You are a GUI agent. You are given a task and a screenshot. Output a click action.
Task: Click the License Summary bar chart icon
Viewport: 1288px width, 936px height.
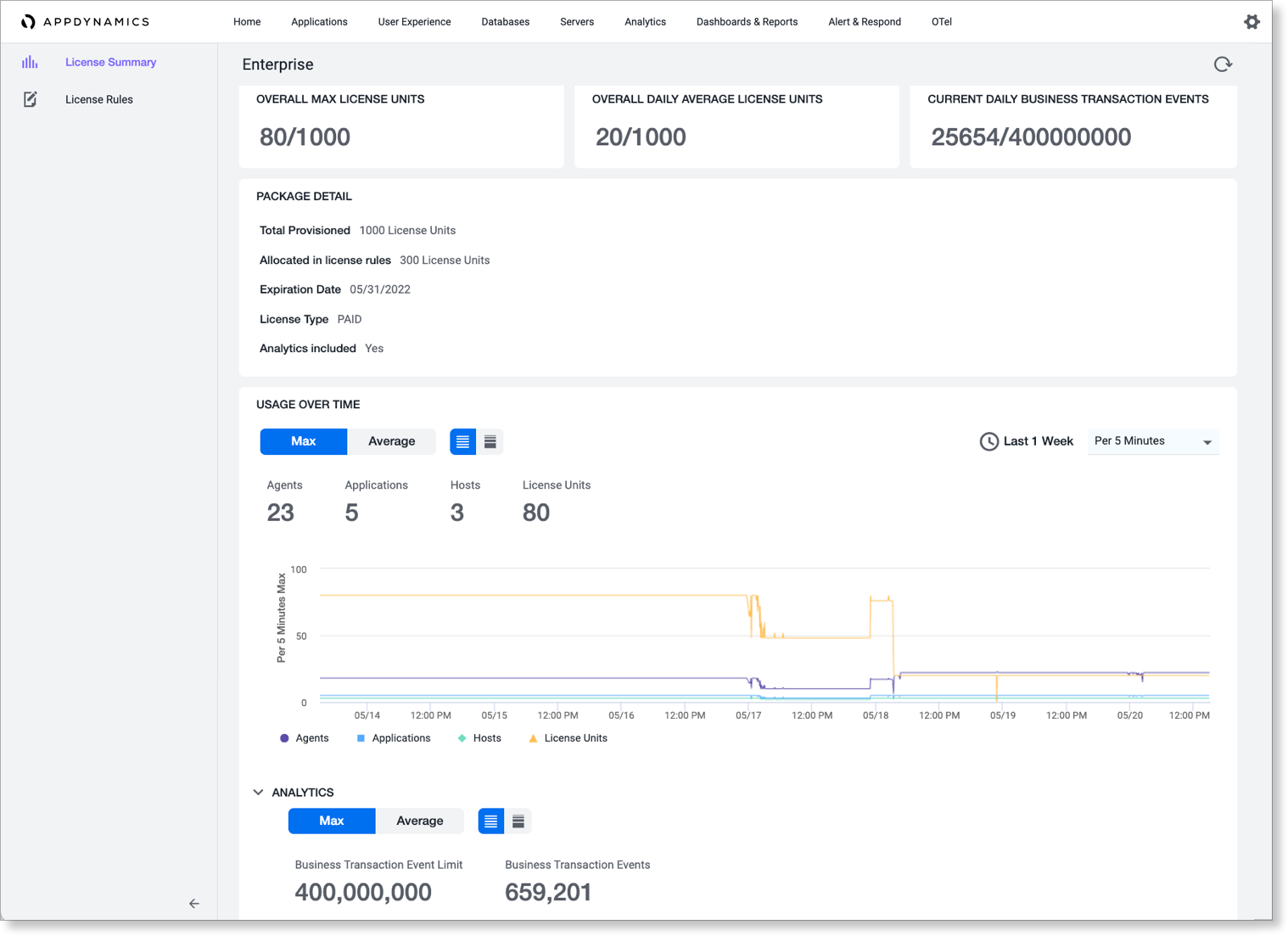[x=30, y=62]
